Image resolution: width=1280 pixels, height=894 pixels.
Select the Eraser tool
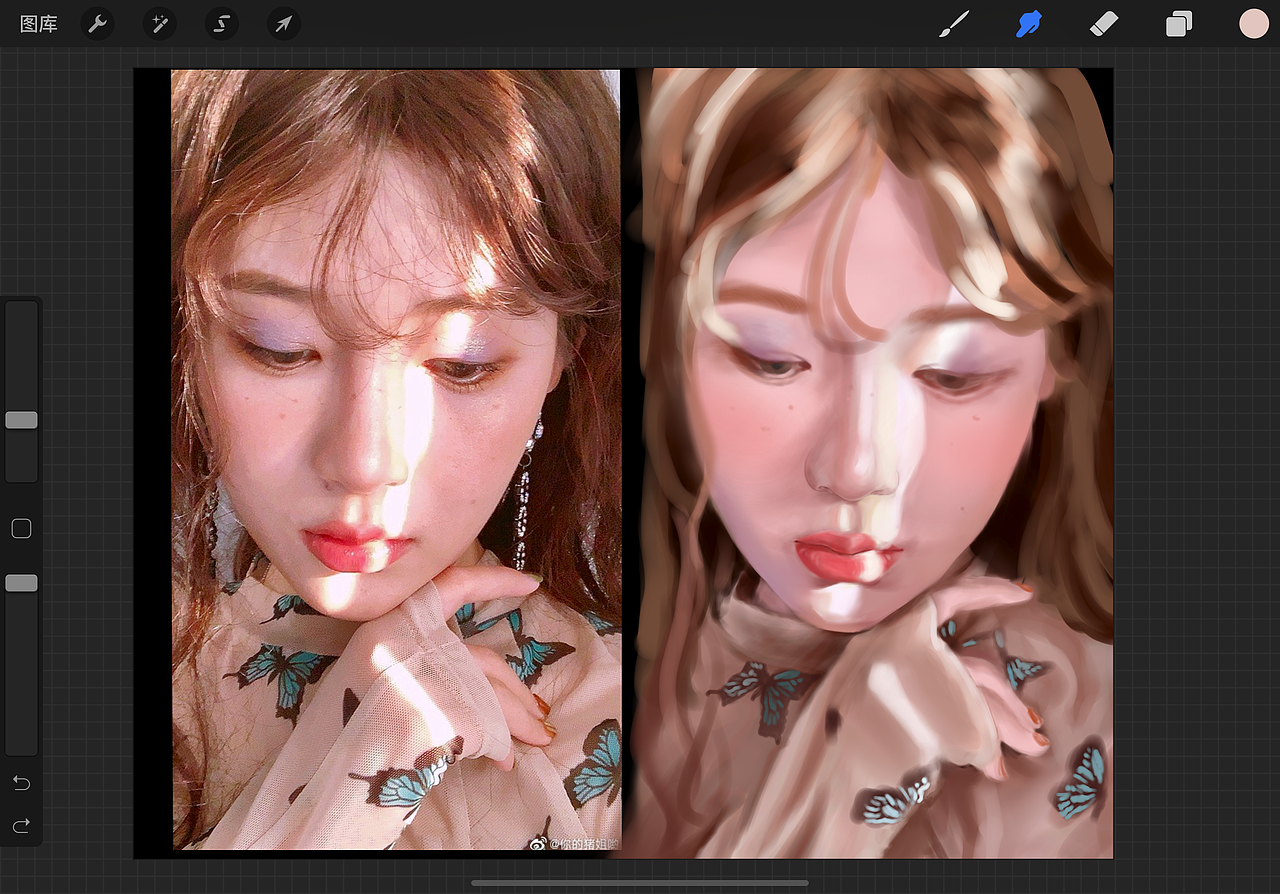[1104, 24]
